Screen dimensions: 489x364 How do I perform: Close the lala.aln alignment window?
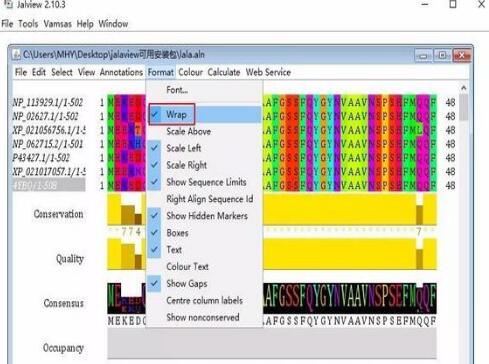[462, 56]
